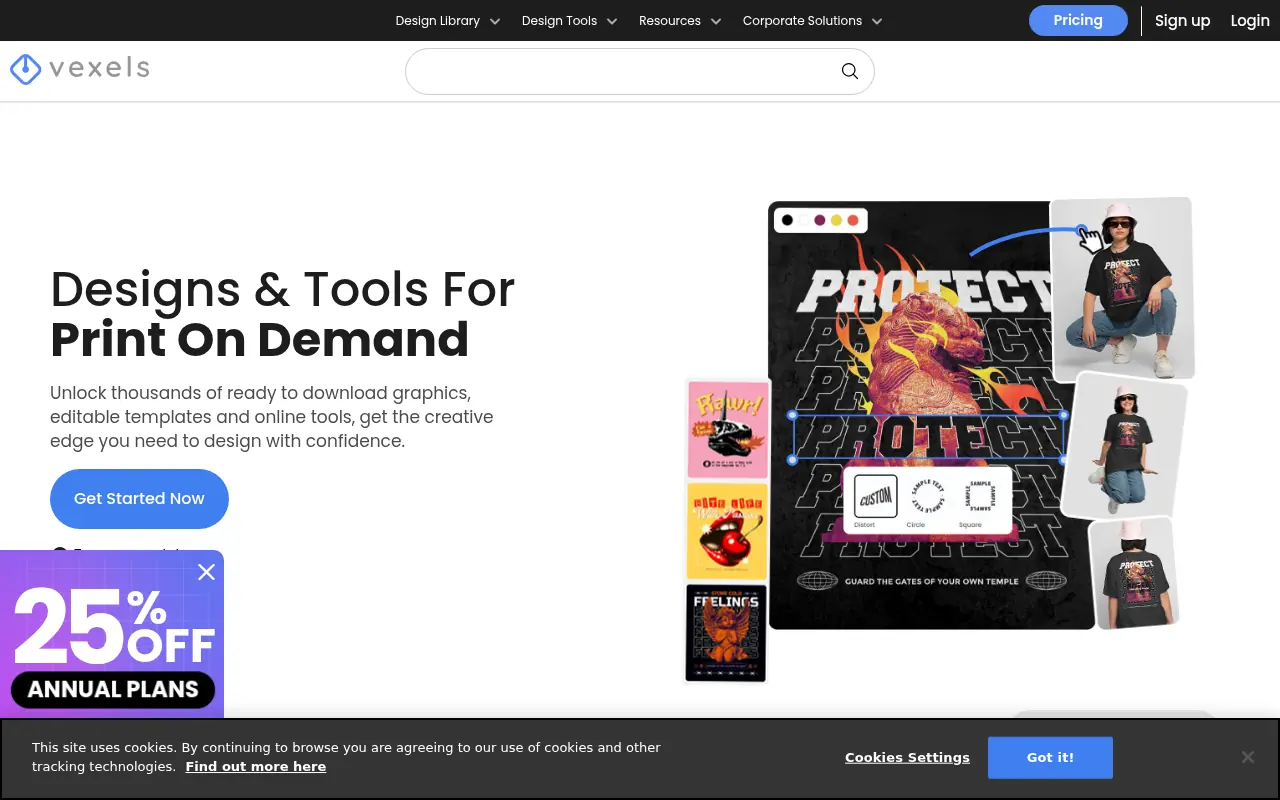The width and height of the screenshot is (1280, 800).
Task: Click the Custom distort text style icon
Action: click(875, 496)
